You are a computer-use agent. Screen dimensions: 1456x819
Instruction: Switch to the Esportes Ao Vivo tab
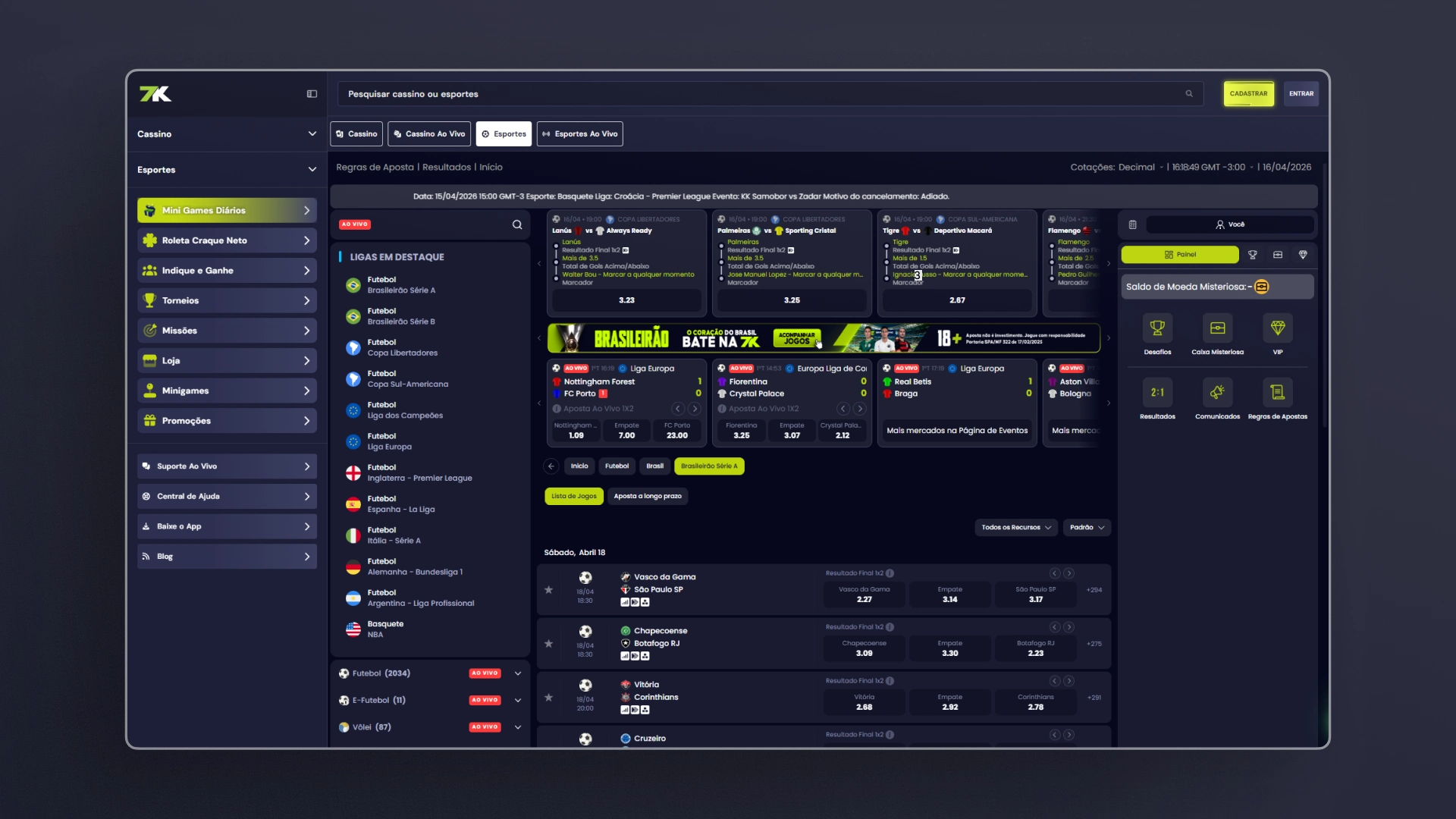pos(580,133)
